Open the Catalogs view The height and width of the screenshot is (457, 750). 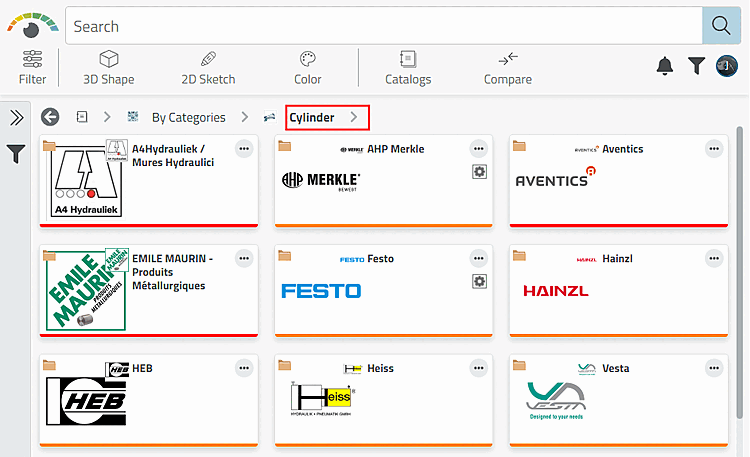tap(408, 67)
